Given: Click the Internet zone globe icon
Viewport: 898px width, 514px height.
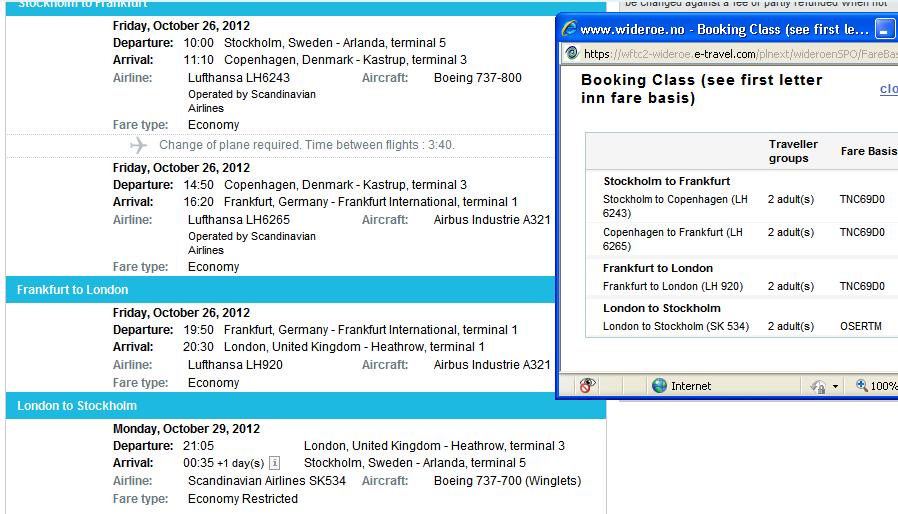Looking at the screenshot, I should coord(659,385).
